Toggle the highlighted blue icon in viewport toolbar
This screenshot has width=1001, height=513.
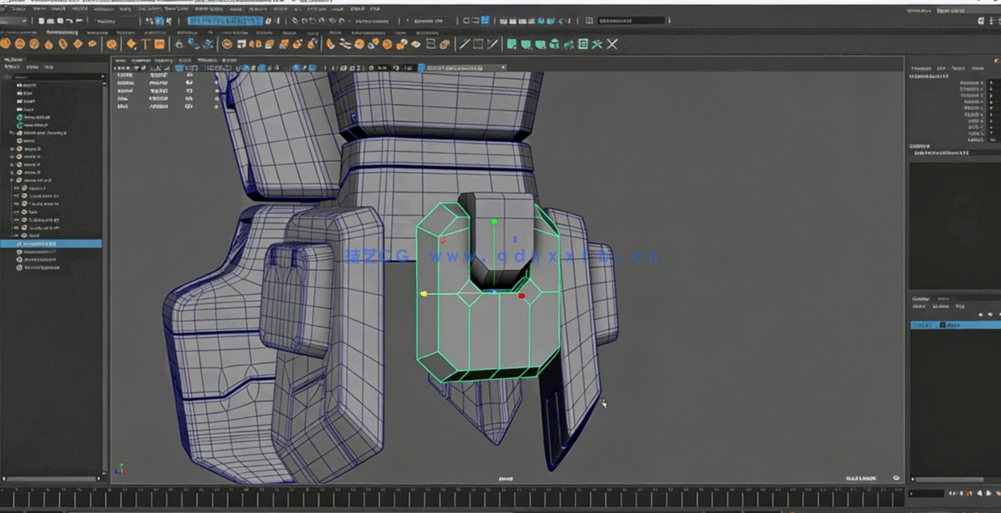(422, 68)
